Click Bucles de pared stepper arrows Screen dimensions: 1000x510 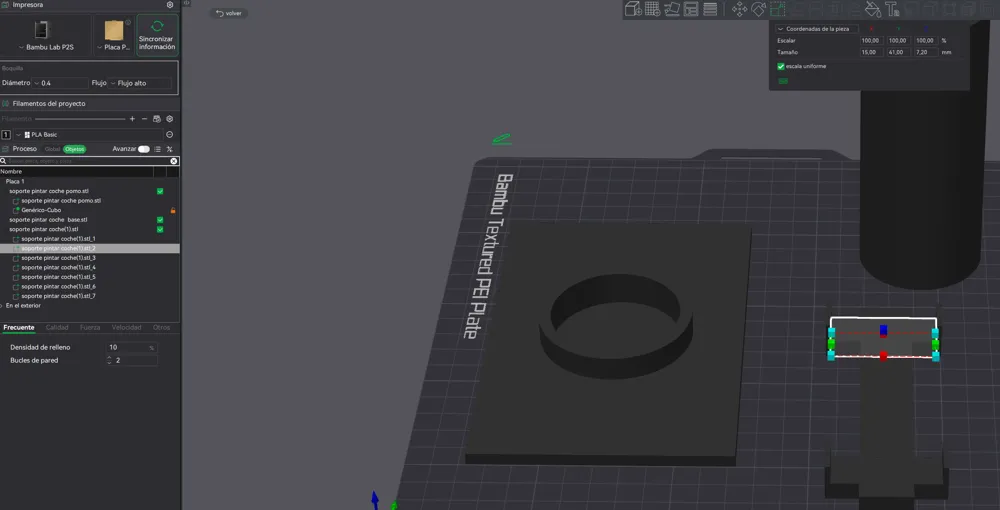[109, 361]
